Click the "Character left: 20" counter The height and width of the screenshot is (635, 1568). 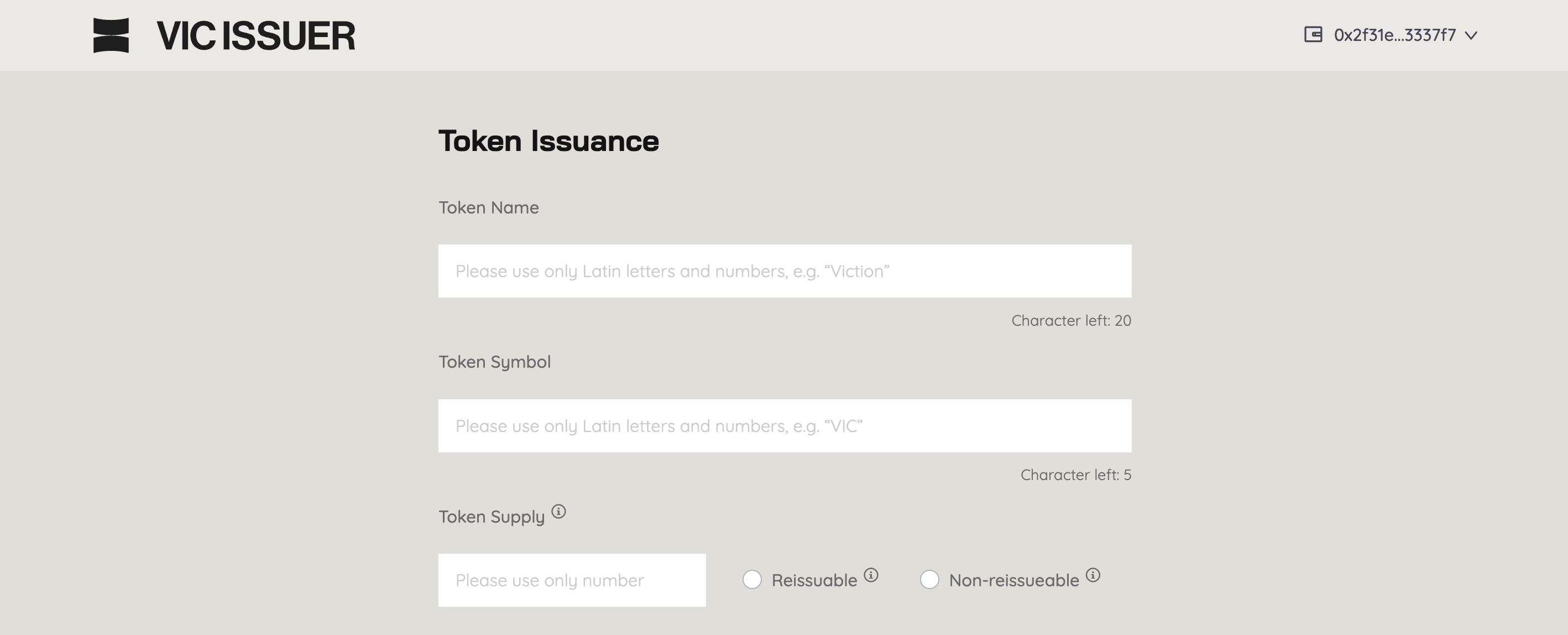1072,321
